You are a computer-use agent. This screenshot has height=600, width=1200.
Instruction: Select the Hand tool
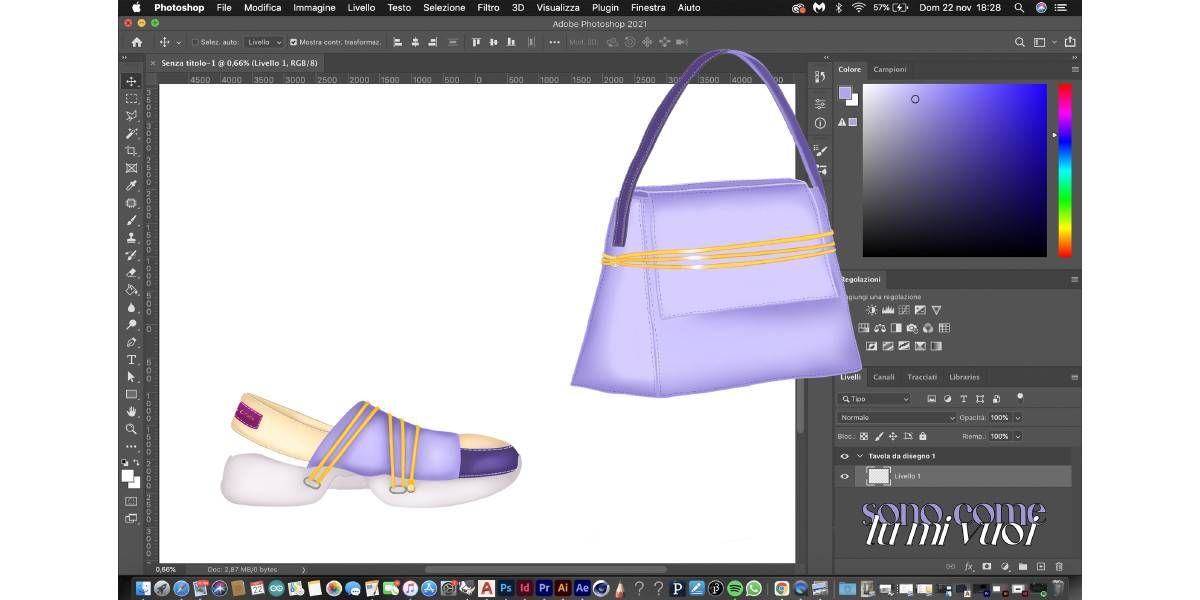pyautogui.click(x=131, y=411)
